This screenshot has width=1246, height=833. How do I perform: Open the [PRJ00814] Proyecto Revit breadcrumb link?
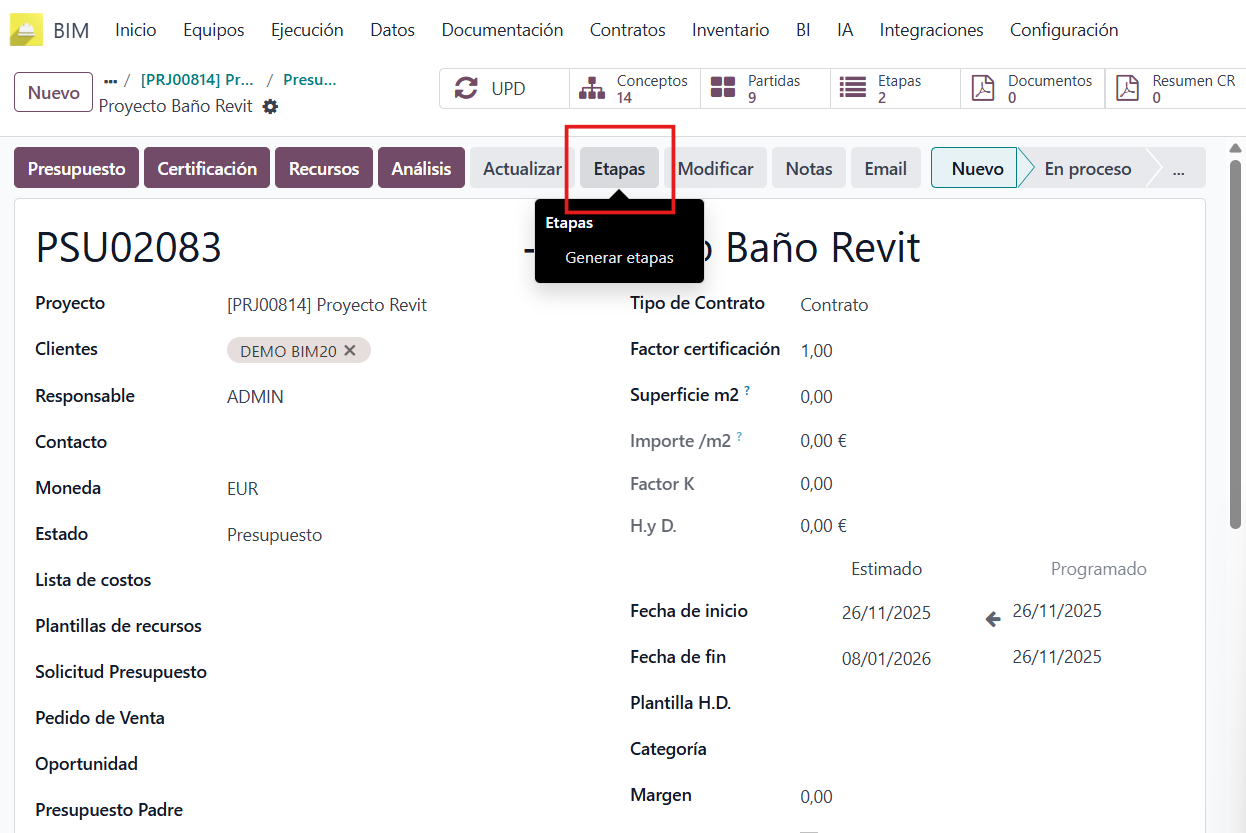[194, 79]
